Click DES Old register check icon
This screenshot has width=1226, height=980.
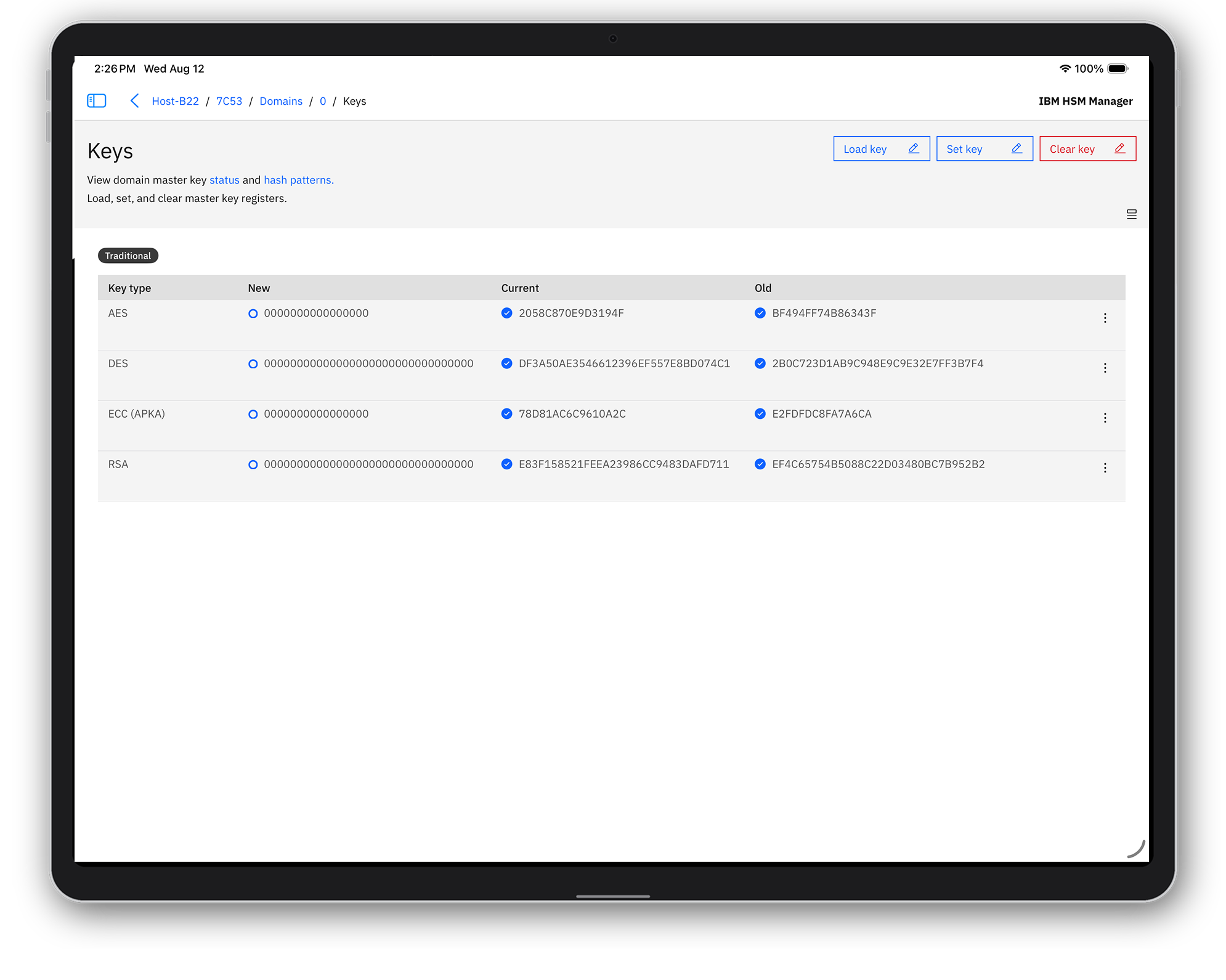[x=760, y=363]
